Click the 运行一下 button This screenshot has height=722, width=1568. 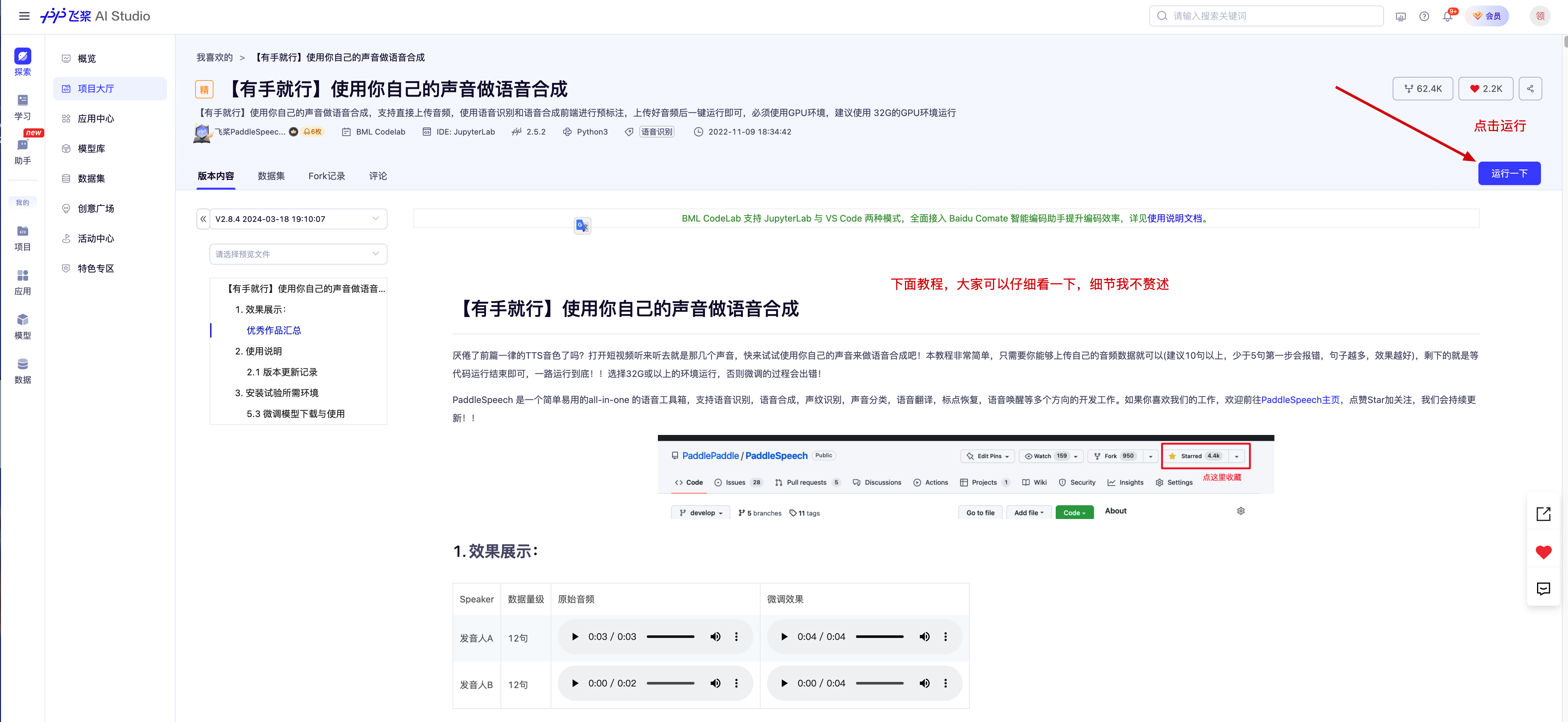(1509, 174)
